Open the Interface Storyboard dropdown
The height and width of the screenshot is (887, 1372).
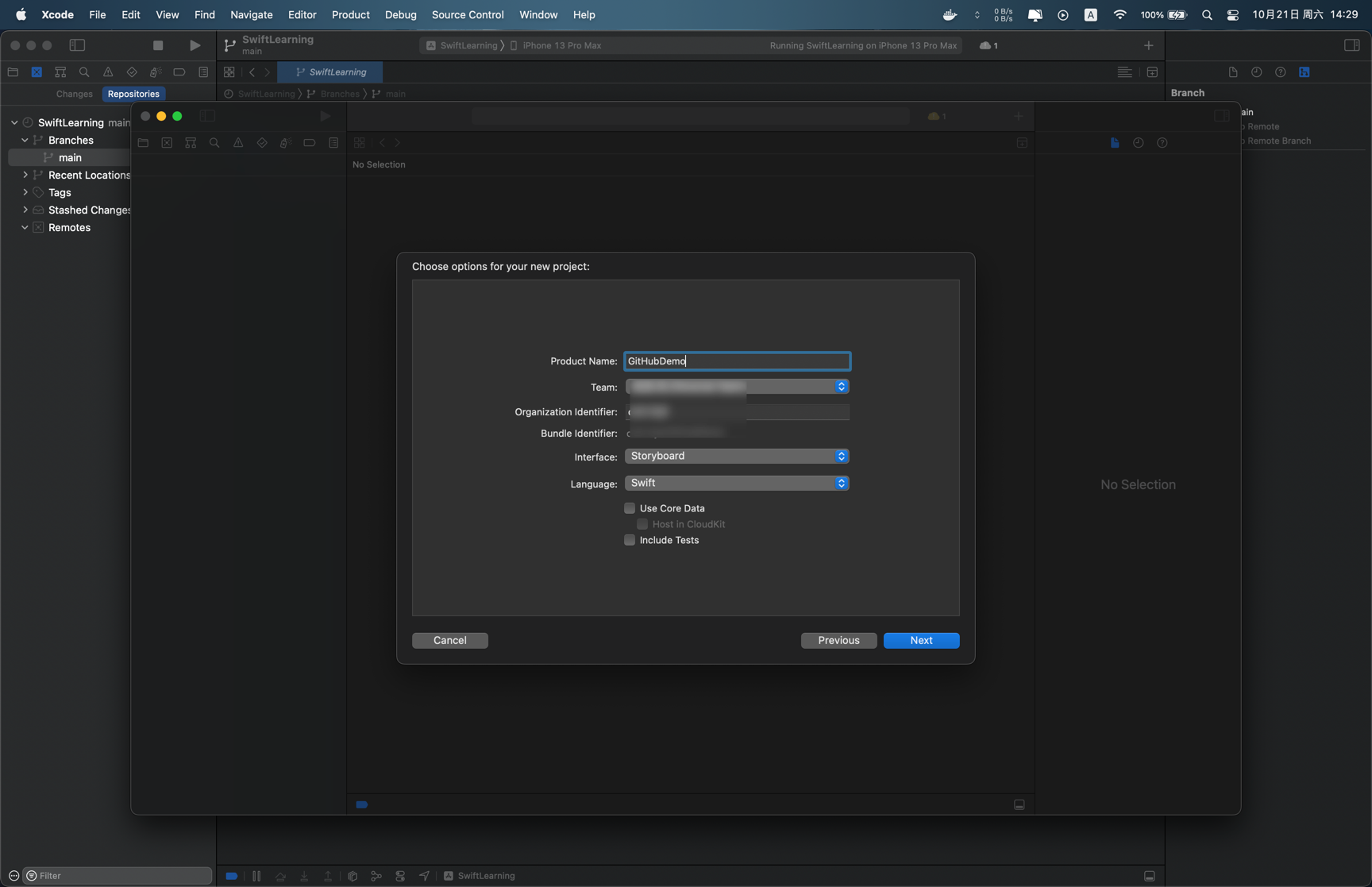tap(736, 456)
